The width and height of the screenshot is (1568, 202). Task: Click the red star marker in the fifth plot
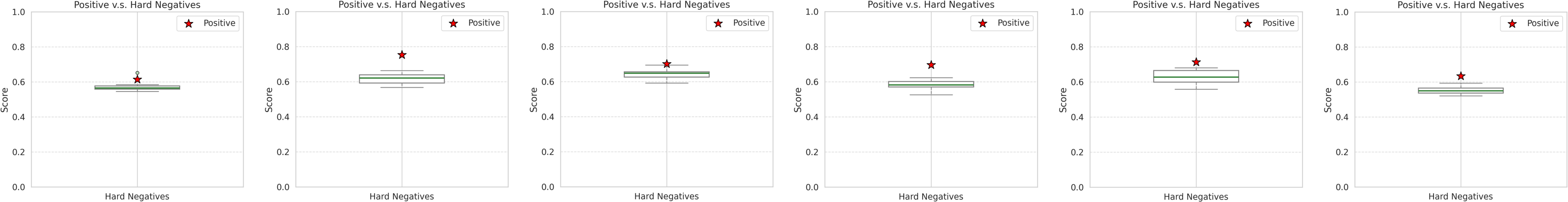[x=1196, y=62]
